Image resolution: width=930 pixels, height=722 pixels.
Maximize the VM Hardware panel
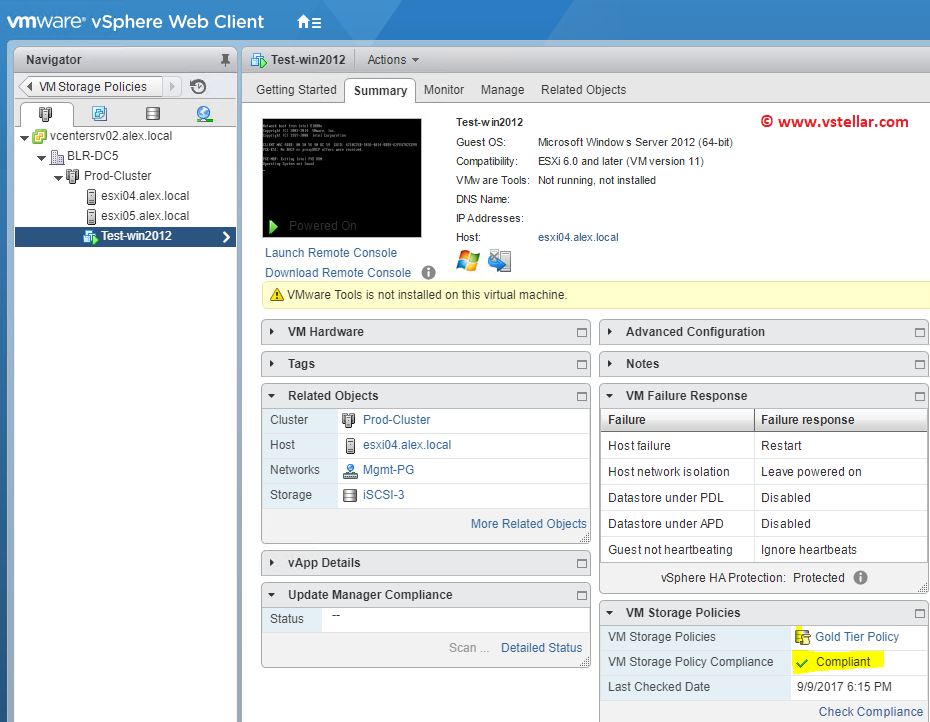[581, 332]
